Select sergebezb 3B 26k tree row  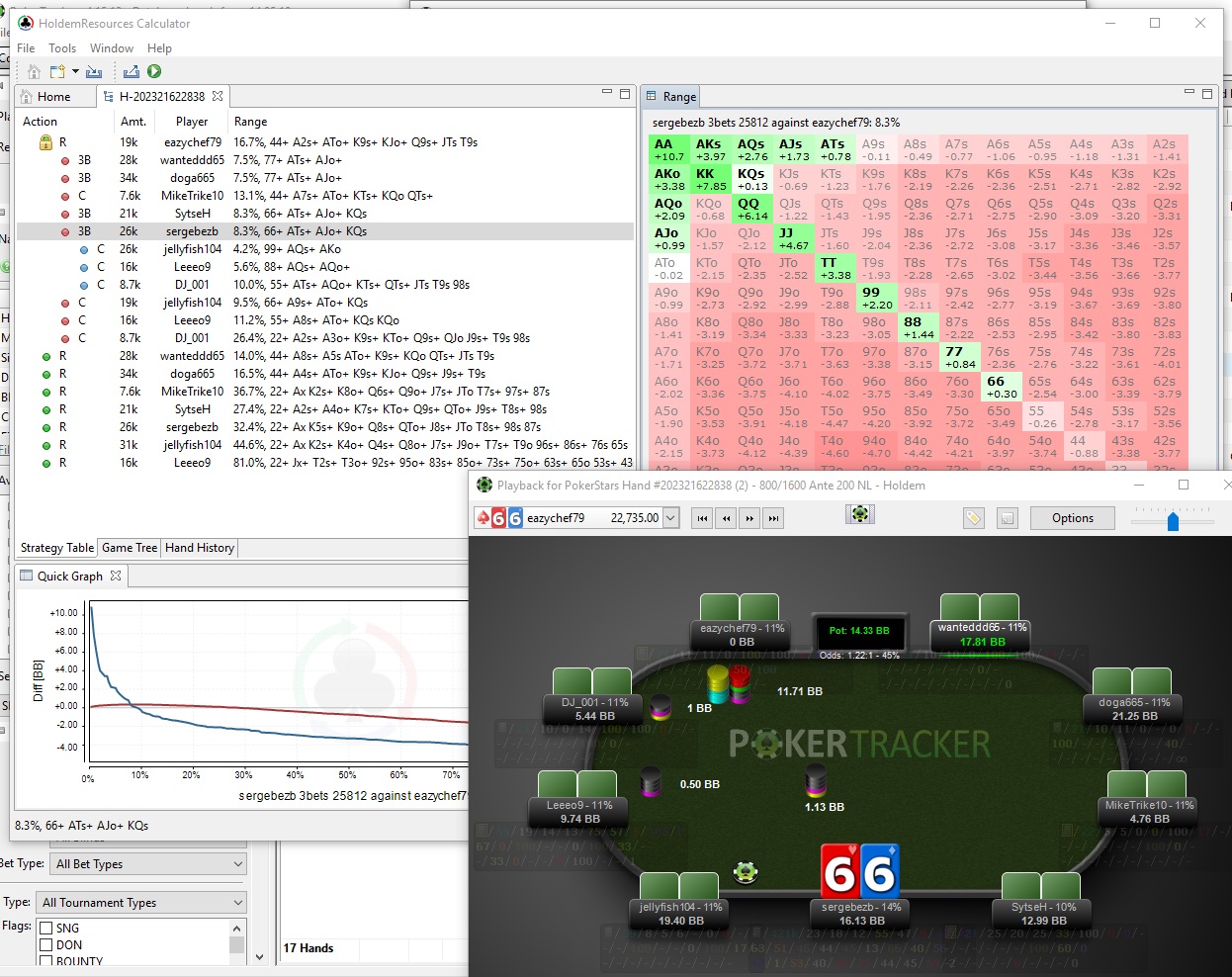pyautogui.click(x=325, y=231)
